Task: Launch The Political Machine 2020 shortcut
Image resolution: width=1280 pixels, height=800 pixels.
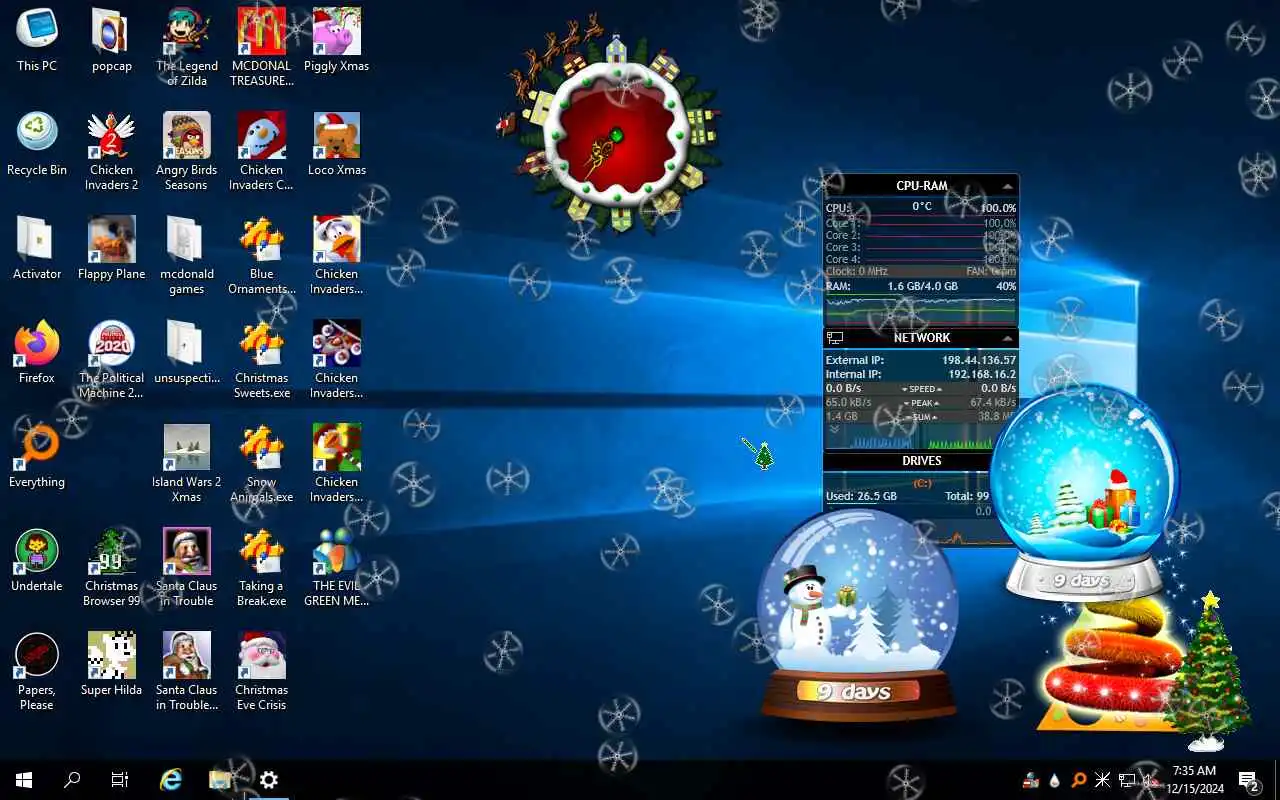Action: (x=112, y=359)
